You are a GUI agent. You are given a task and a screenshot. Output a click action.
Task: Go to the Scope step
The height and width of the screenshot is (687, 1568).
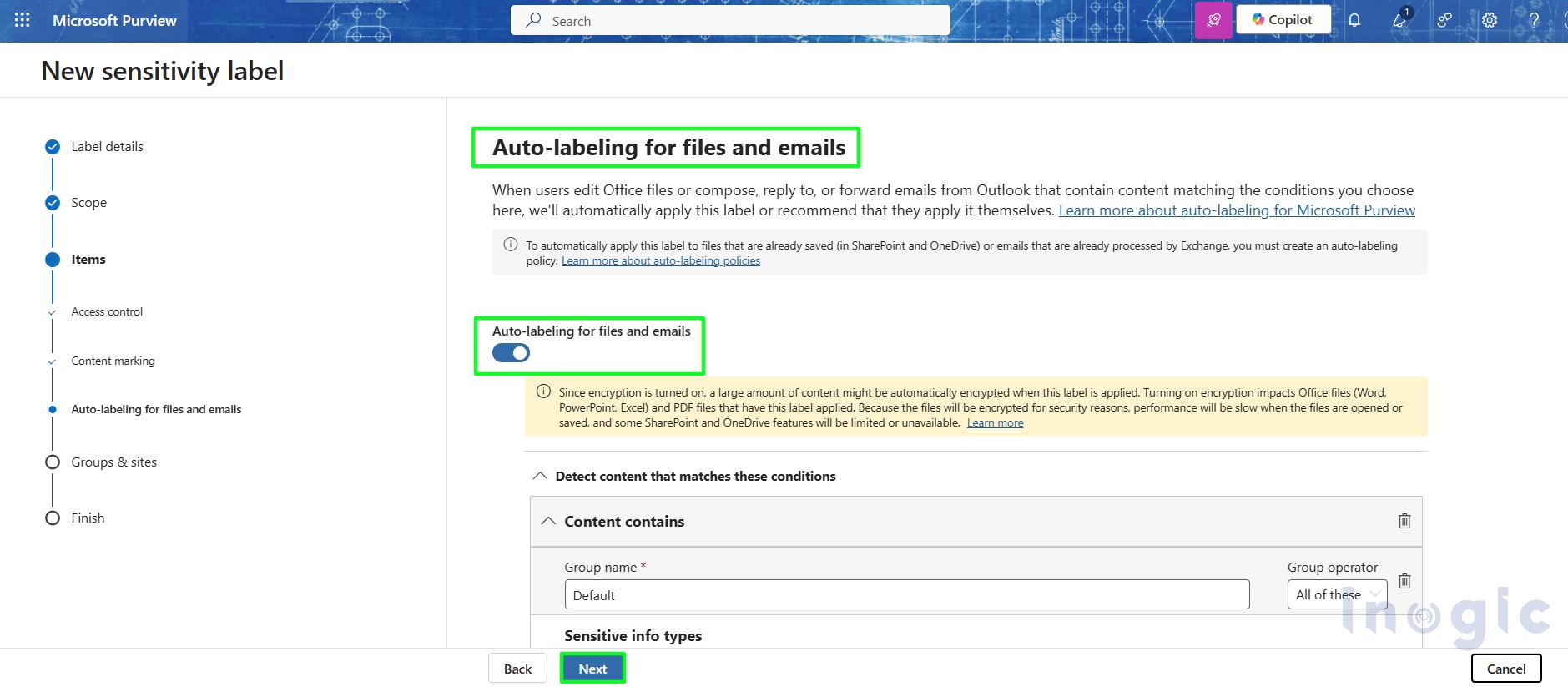(x=88, y=202)
